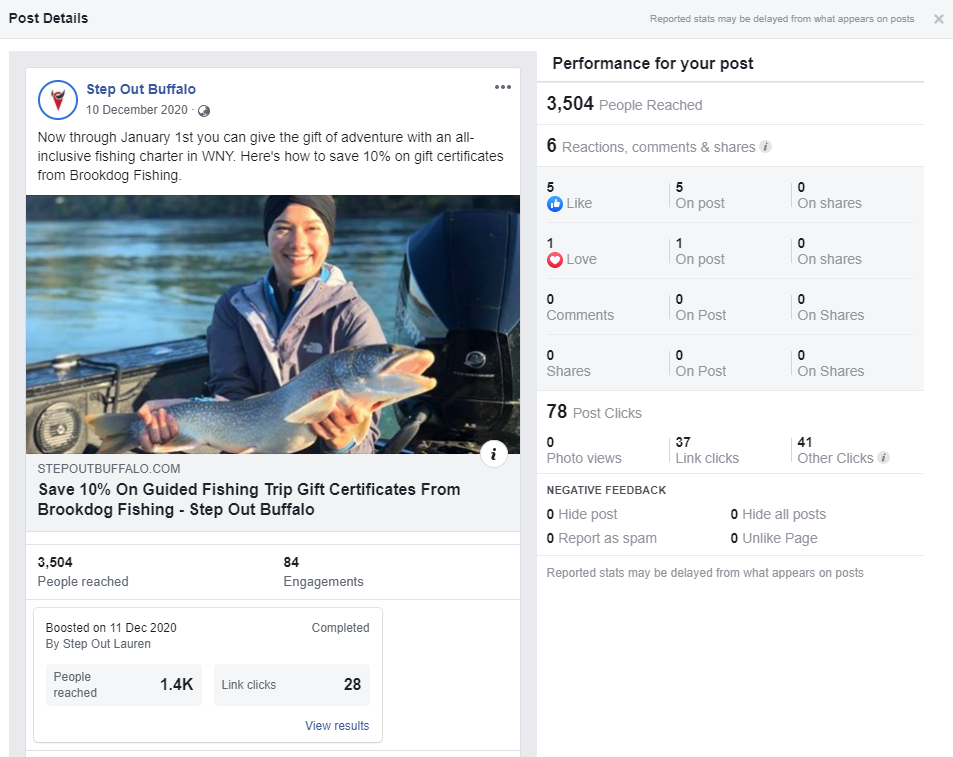Click the blue Like reaction icon
The image size is (953, 757).
[554, 204]
